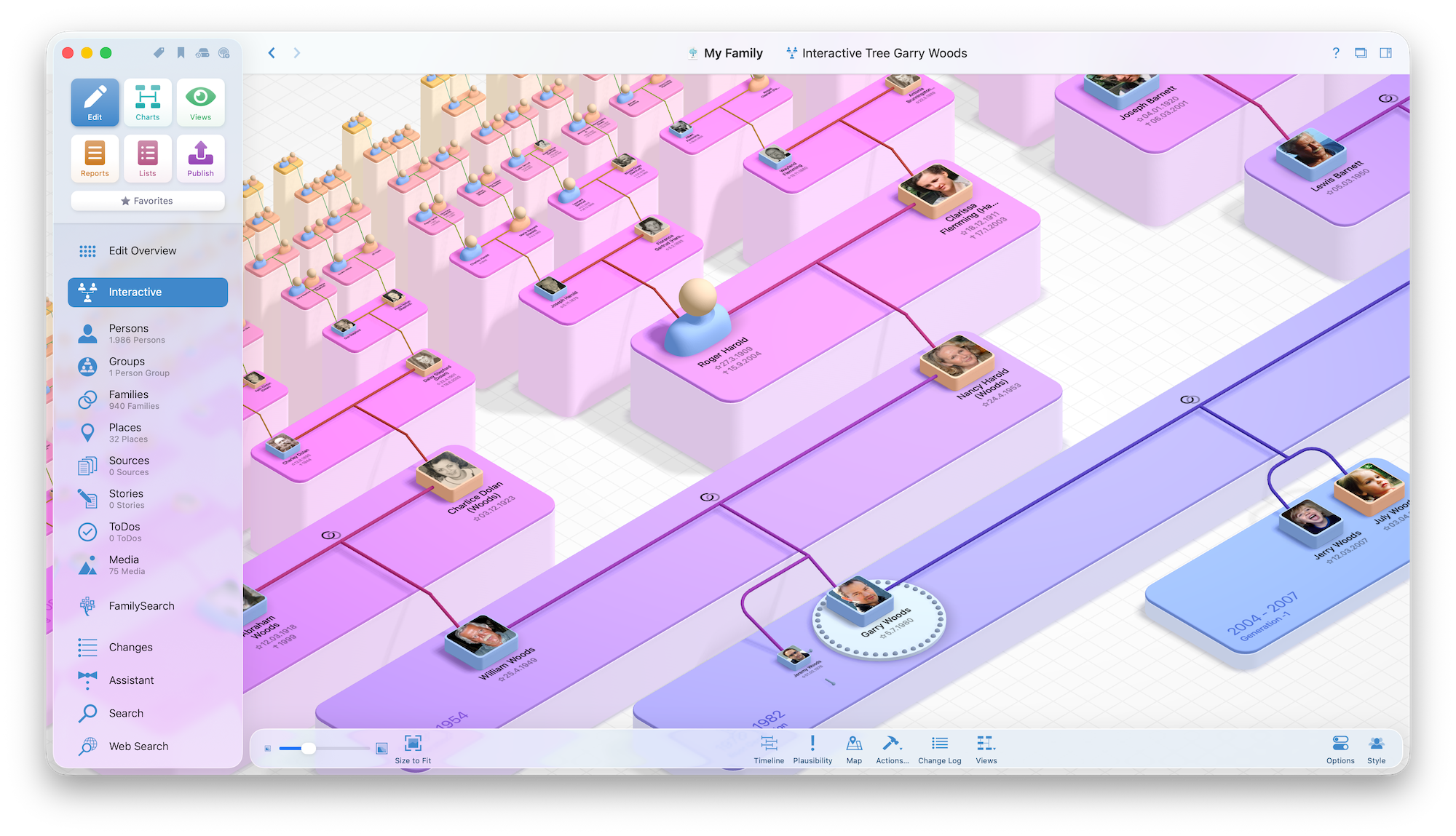Click the Style icon in toolbar
This screenshot has width=1456, height=836.
pos(1376,744)
